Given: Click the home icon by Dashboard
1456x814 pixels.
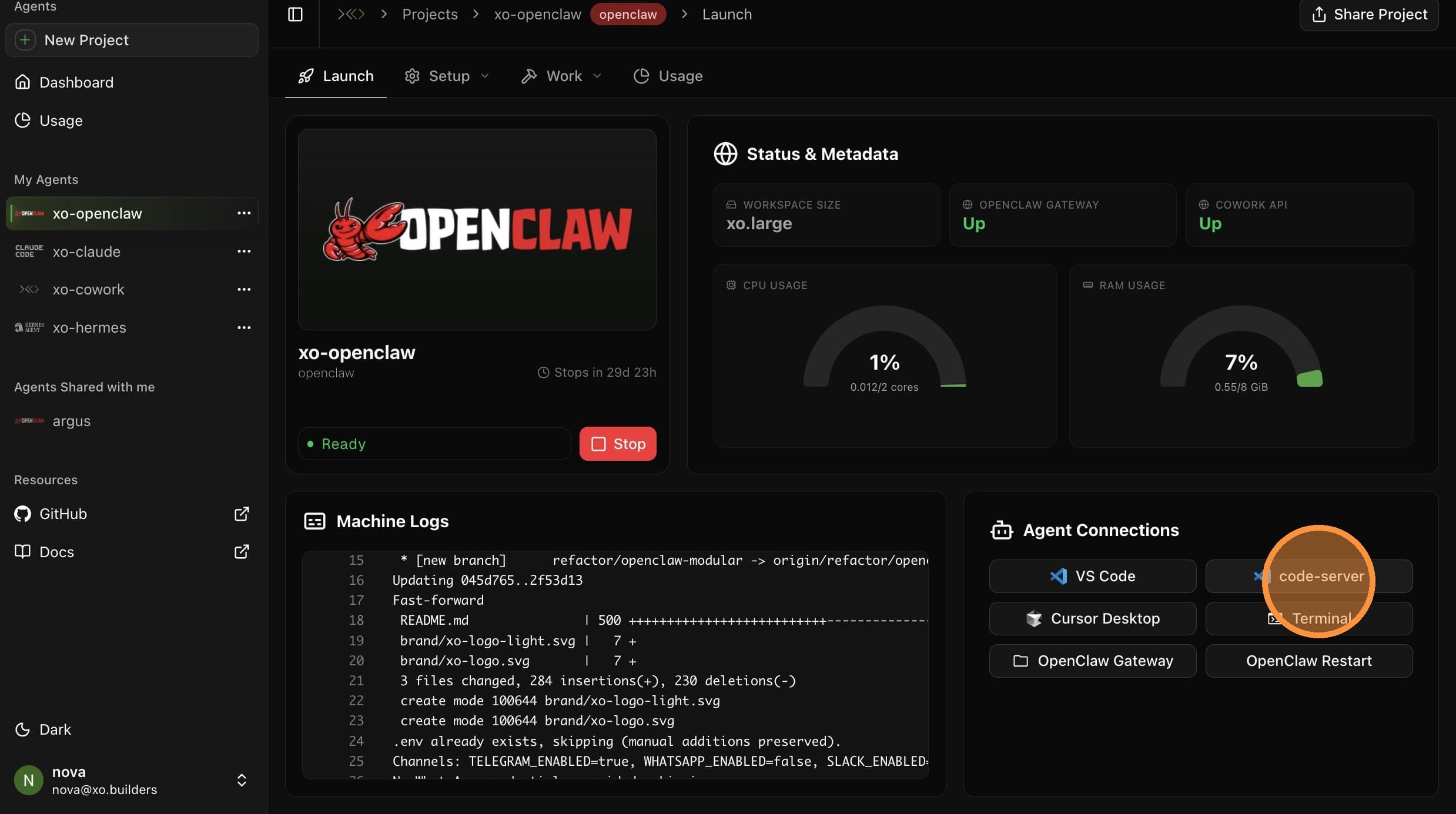Looking at the screenshot, I should coord(22,82).
